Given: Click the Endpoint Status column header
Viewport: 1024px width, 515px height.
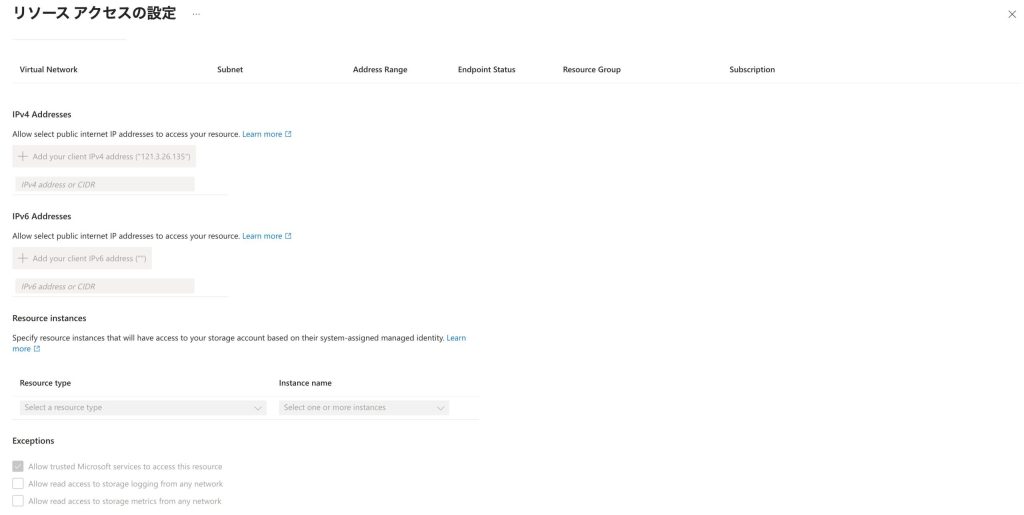Looking at the screenshot, I should pos(486,70).
